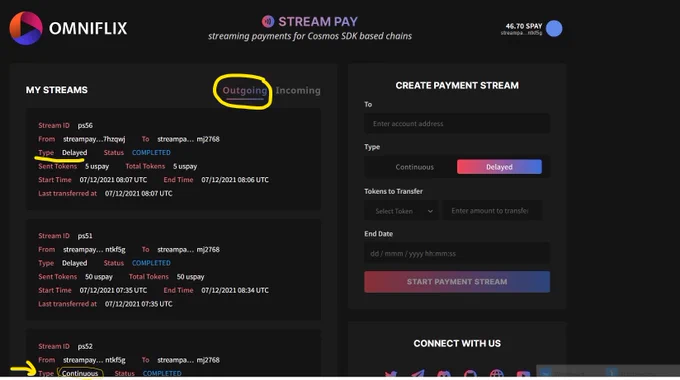Click ps56 End Time 07/12/2021 08:06 UTC
Viewport: 680px width, 380px height.
click(235, 180)
